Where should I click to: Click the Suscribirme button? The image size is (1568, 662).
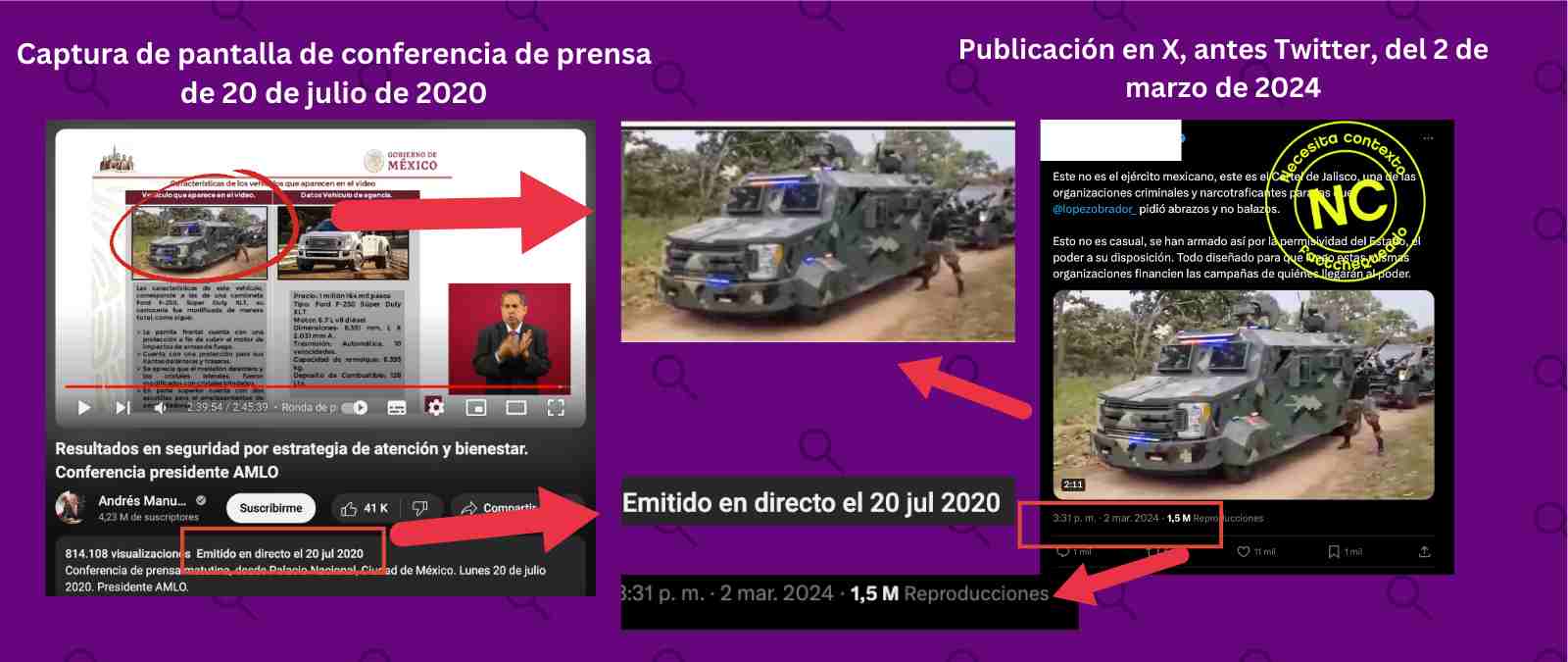pyautogui.click(x=270, y=508)
